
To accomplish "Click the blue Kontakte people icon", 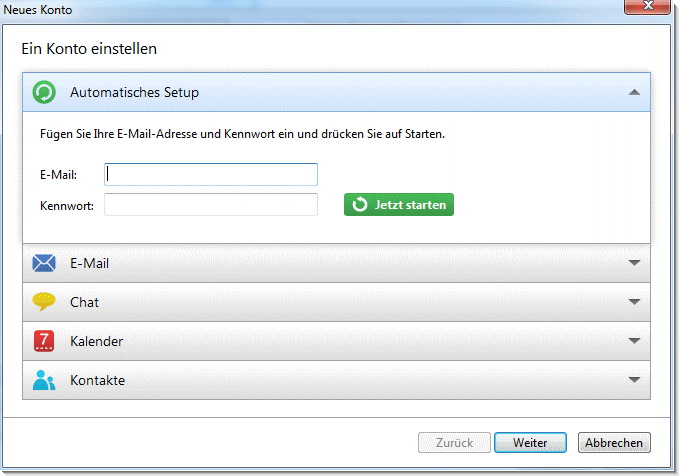I will point(44,380).
